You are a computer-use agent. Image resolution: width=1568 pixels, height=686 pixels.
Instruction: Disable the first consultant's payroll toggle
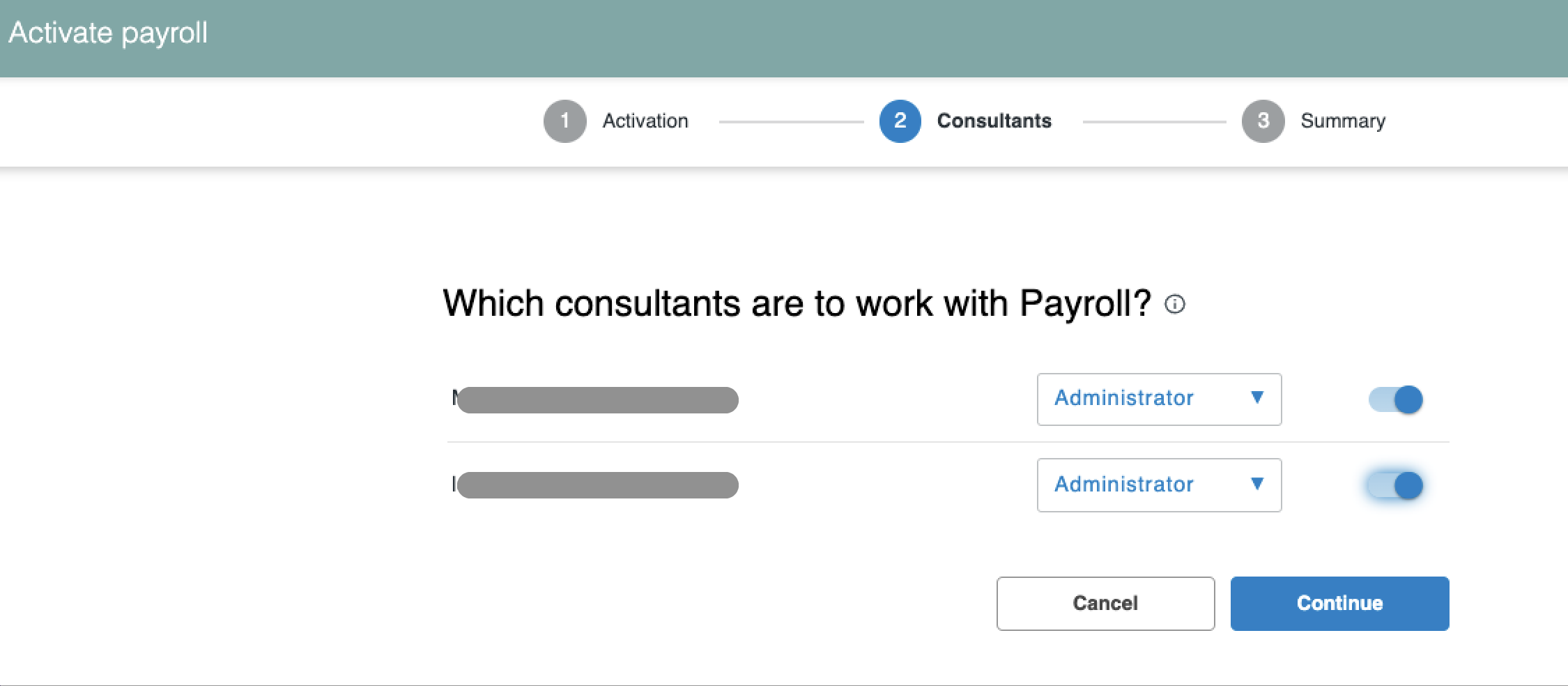coord(1396,399)
